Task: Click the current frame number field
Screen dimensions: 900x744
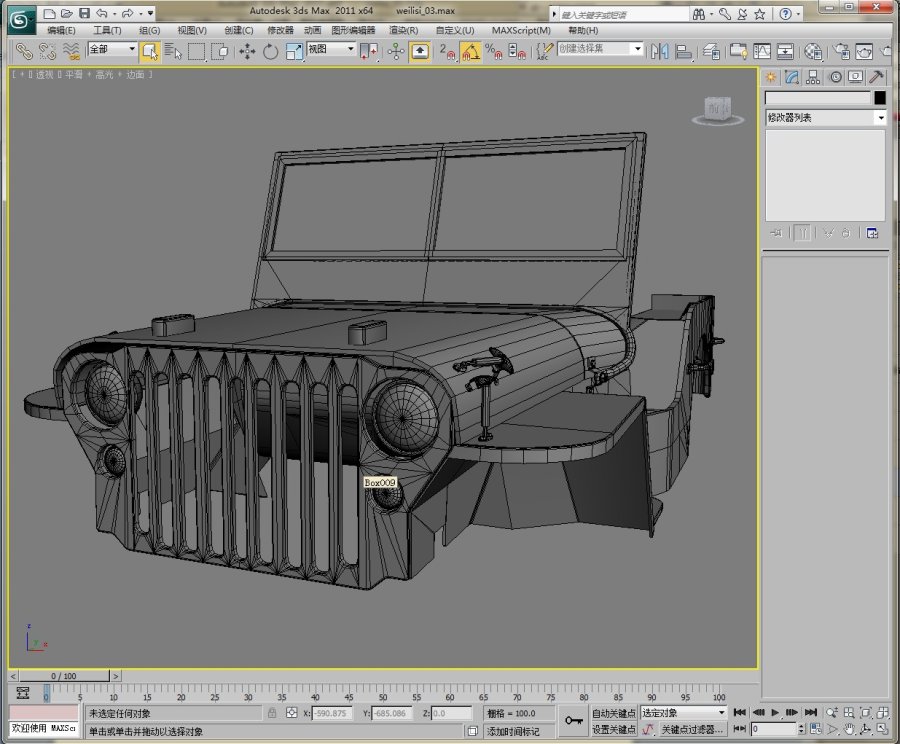Action: (774, 729)
